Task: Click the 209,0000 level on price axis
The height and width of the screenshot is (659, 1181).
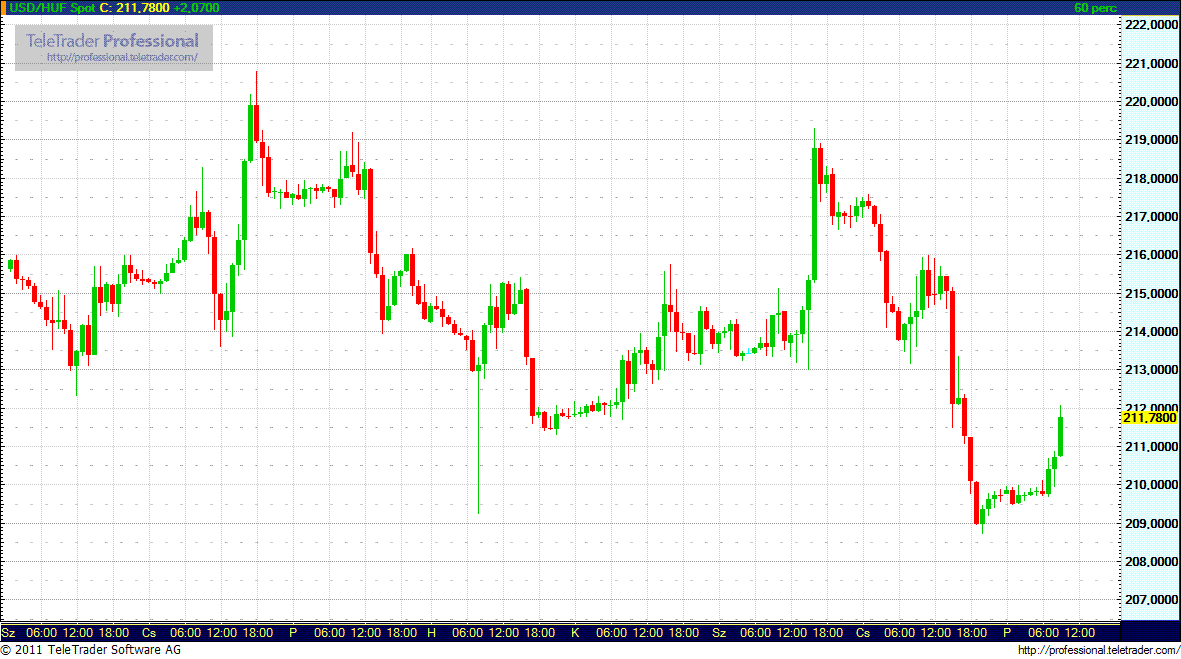Action: point(1151,524)
